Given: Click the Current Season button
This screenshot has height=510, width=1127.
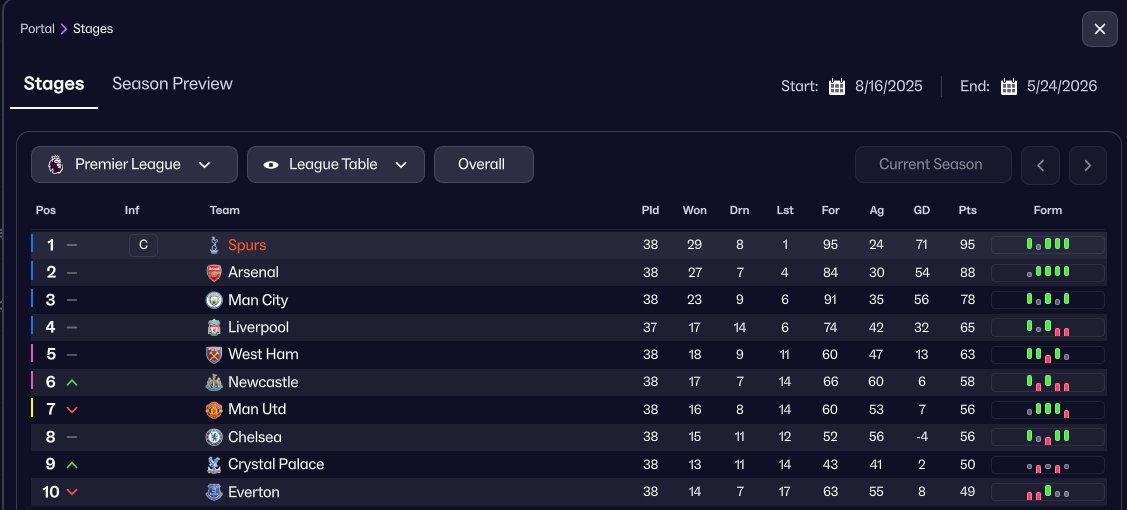Looking at the screenshot, I should pyautogui.click(x=932, y=165).
